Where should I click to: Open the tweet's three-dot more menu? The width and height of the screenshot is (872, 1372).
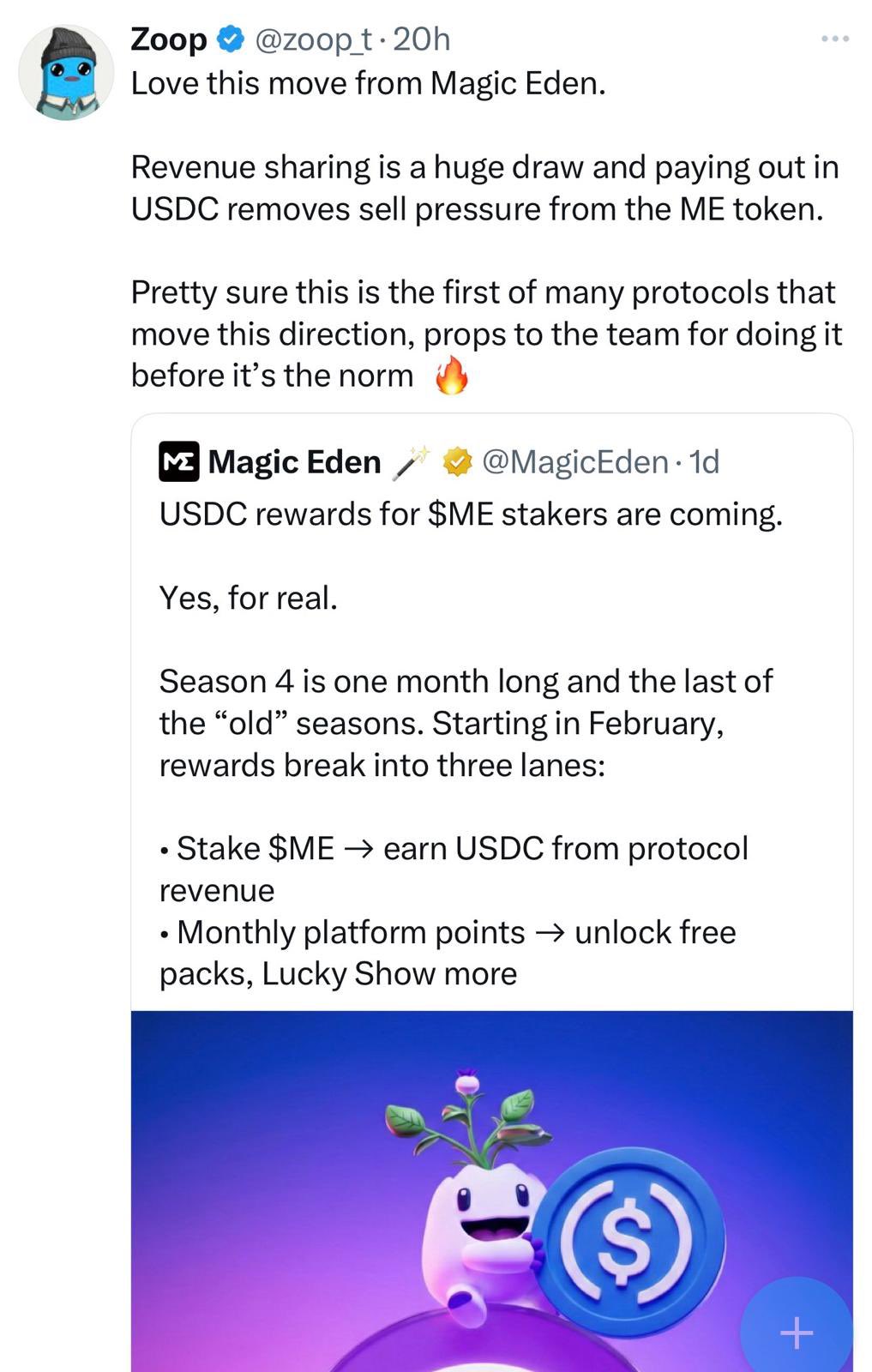[x=834, y=39]
